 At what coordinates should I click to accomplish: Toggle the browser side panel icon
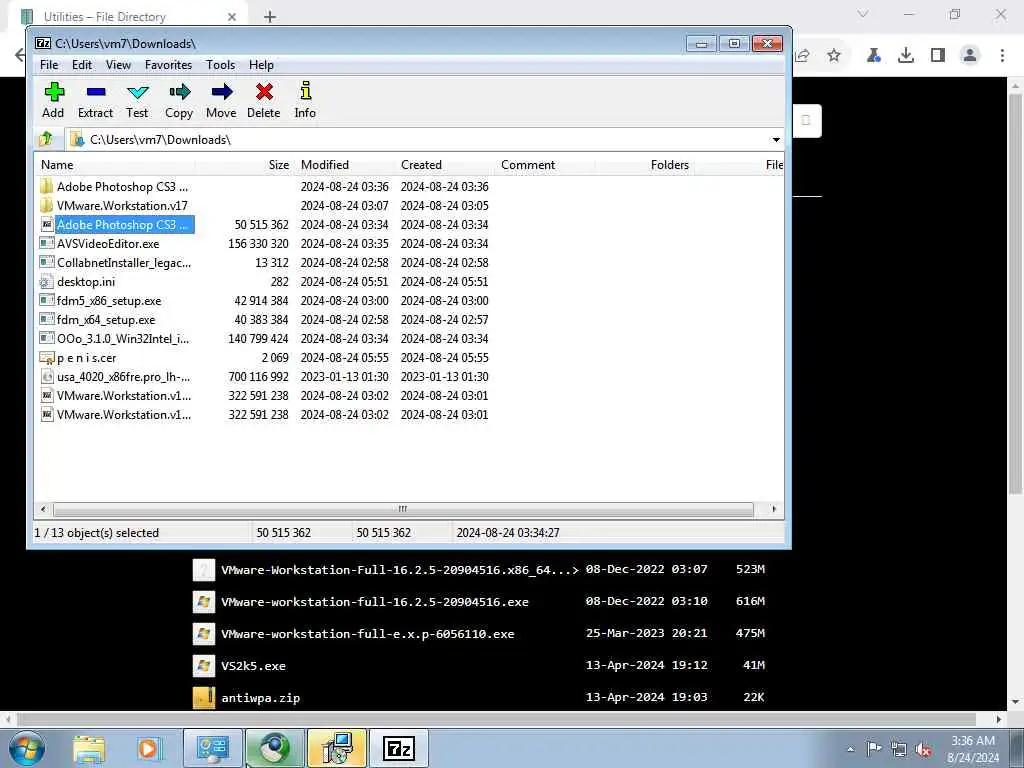938,56
